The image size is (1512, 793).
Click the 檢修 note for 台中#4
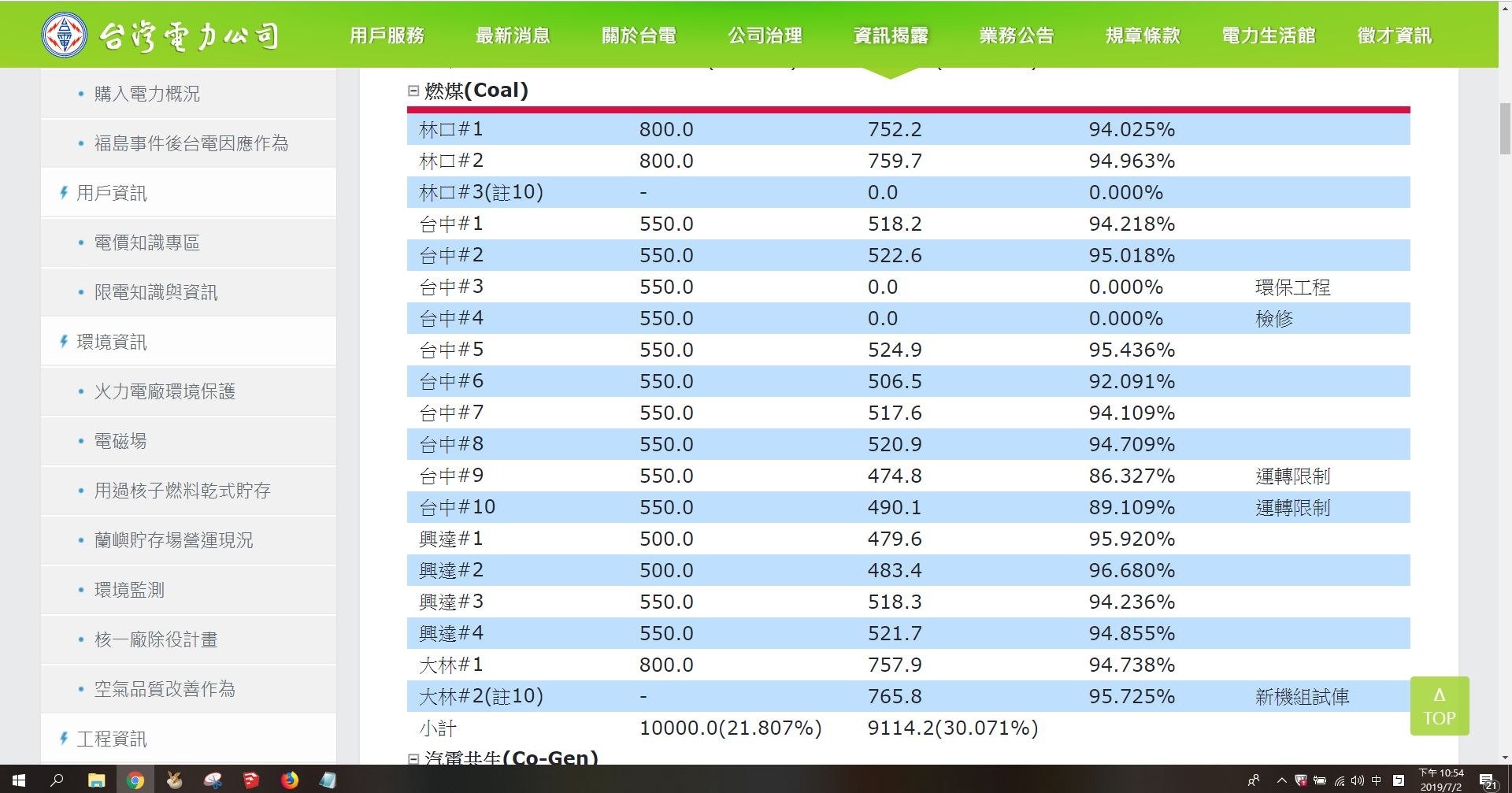pos(1274,319)
